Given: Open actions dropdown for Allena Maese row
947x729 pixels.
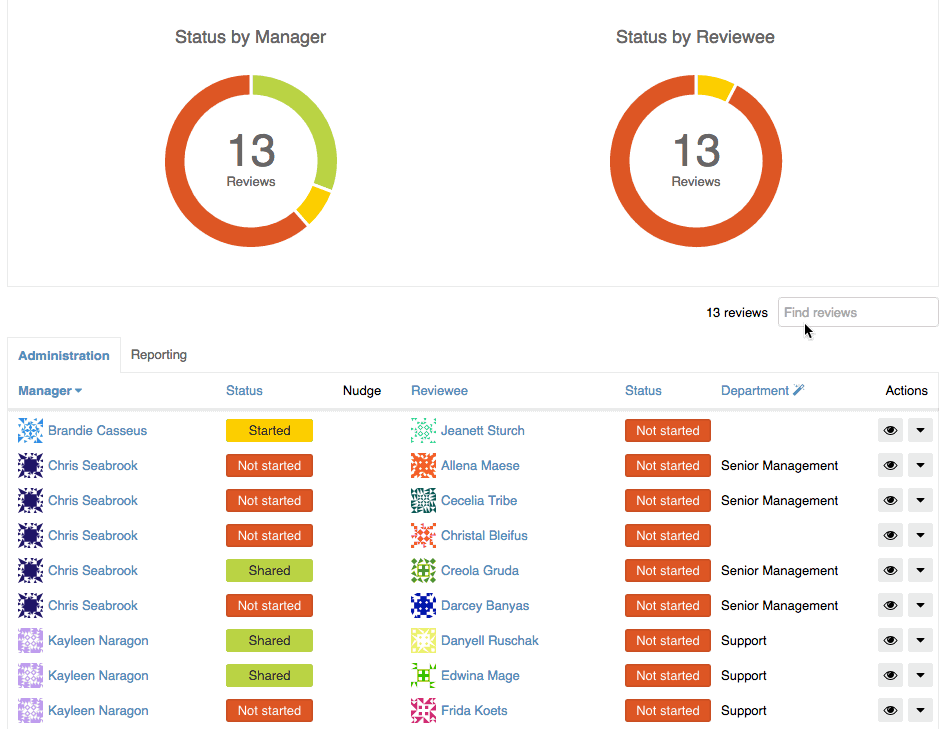Looking at the screenshot, I should coord(920,466).
